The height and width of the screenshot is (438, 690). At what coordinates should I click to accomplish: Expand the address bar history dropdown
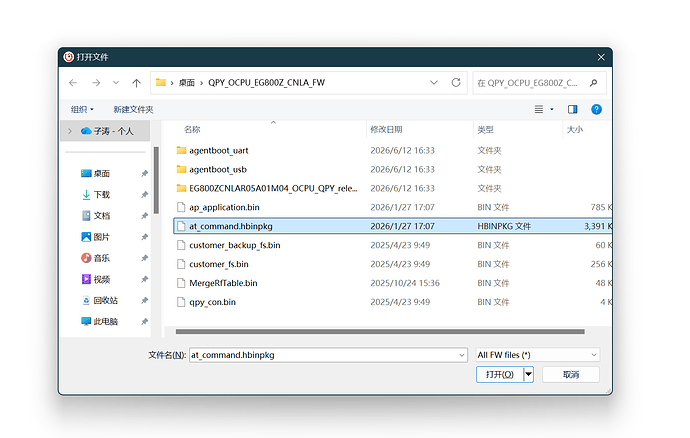tap(434, 83)
